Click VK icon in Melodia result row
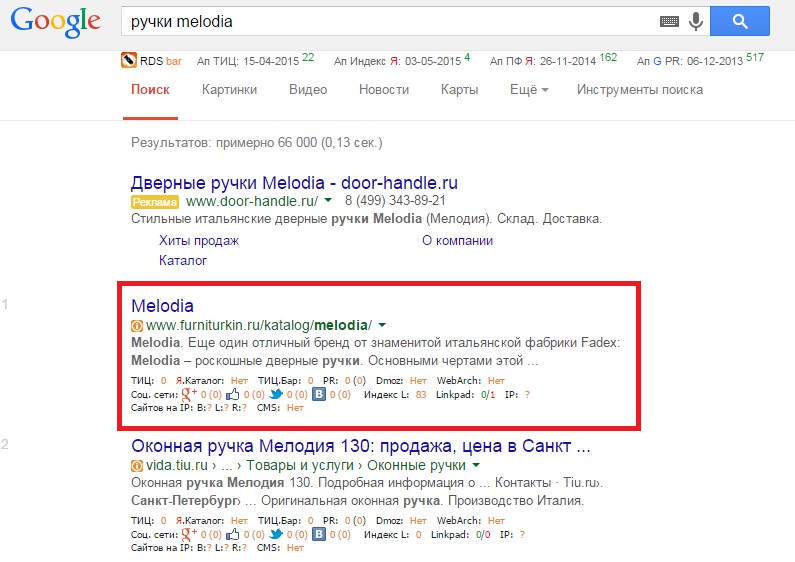Viewport: 795px width, 562px height. pyautogui.click(x=318, y=394)
